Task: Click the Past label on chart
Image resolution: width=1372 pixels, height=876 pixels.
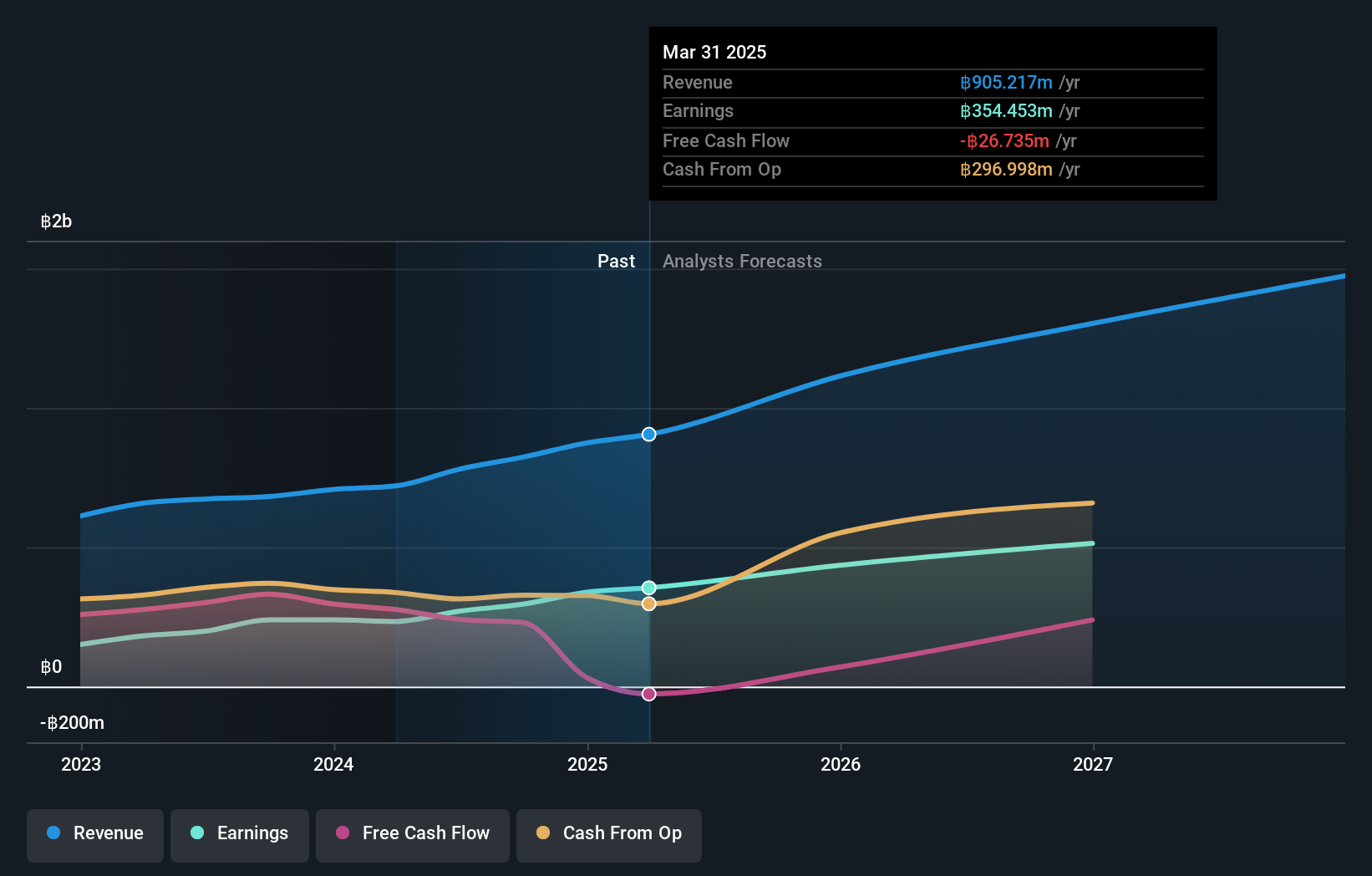Action: coord(616,262)
